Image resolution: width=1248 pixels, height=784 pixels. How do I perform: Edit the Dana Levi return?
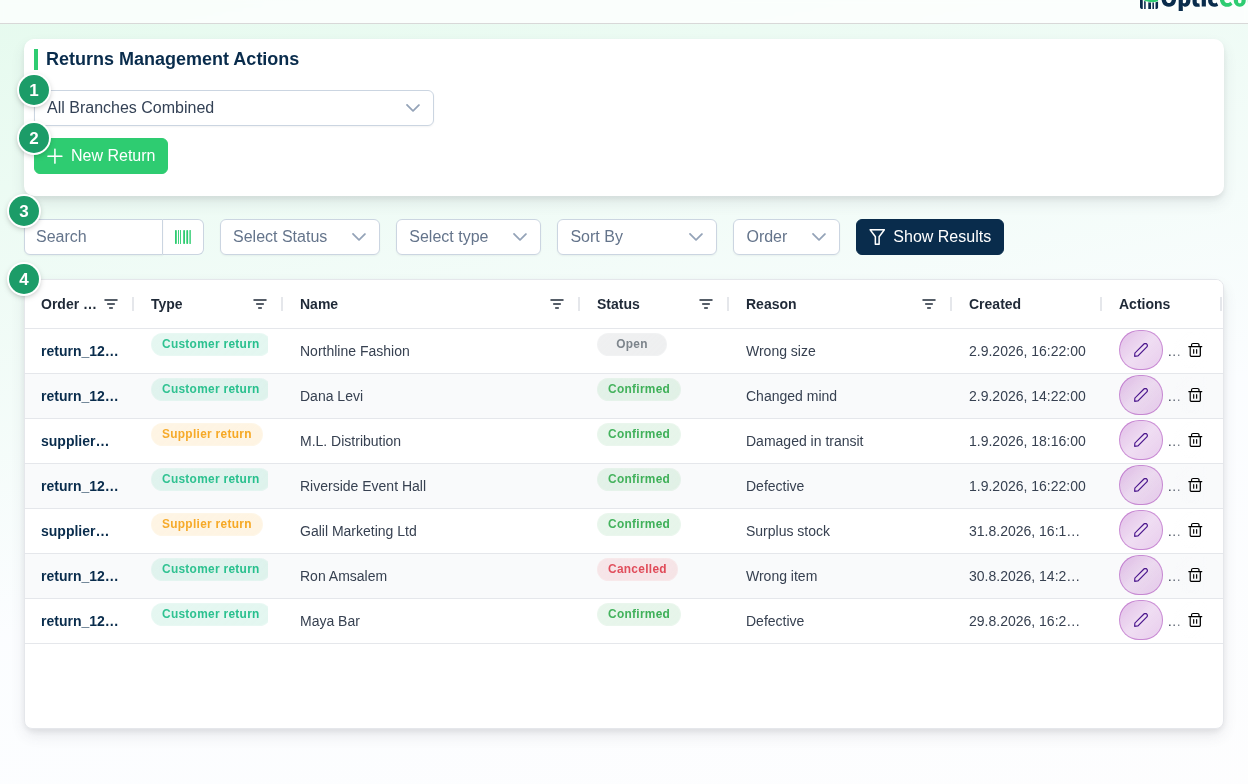coord(1140,395)
